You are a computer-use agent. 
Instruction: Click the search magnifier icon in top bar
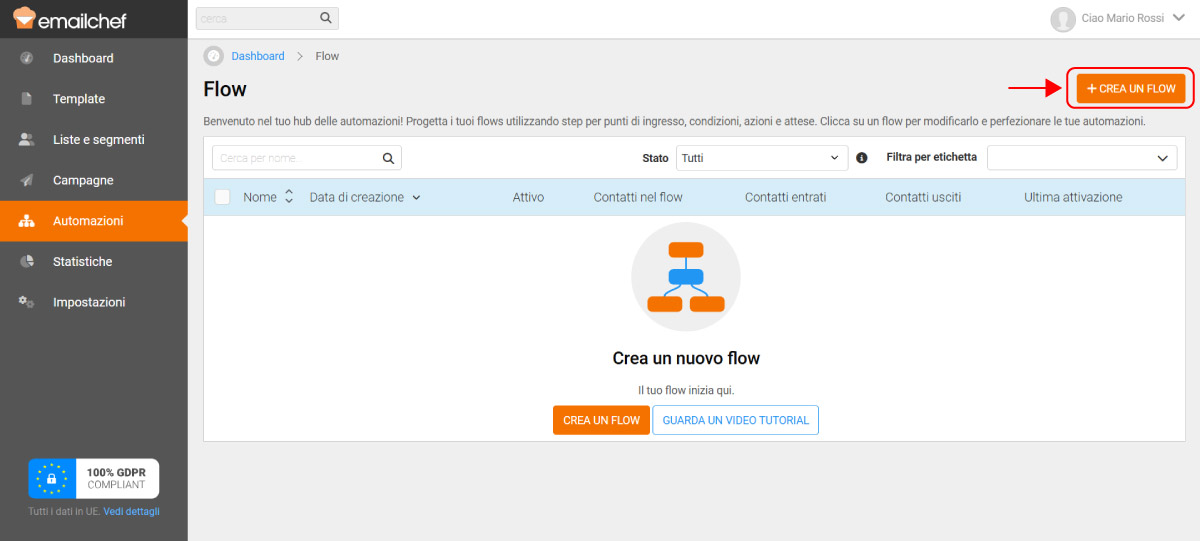(325, 18)
